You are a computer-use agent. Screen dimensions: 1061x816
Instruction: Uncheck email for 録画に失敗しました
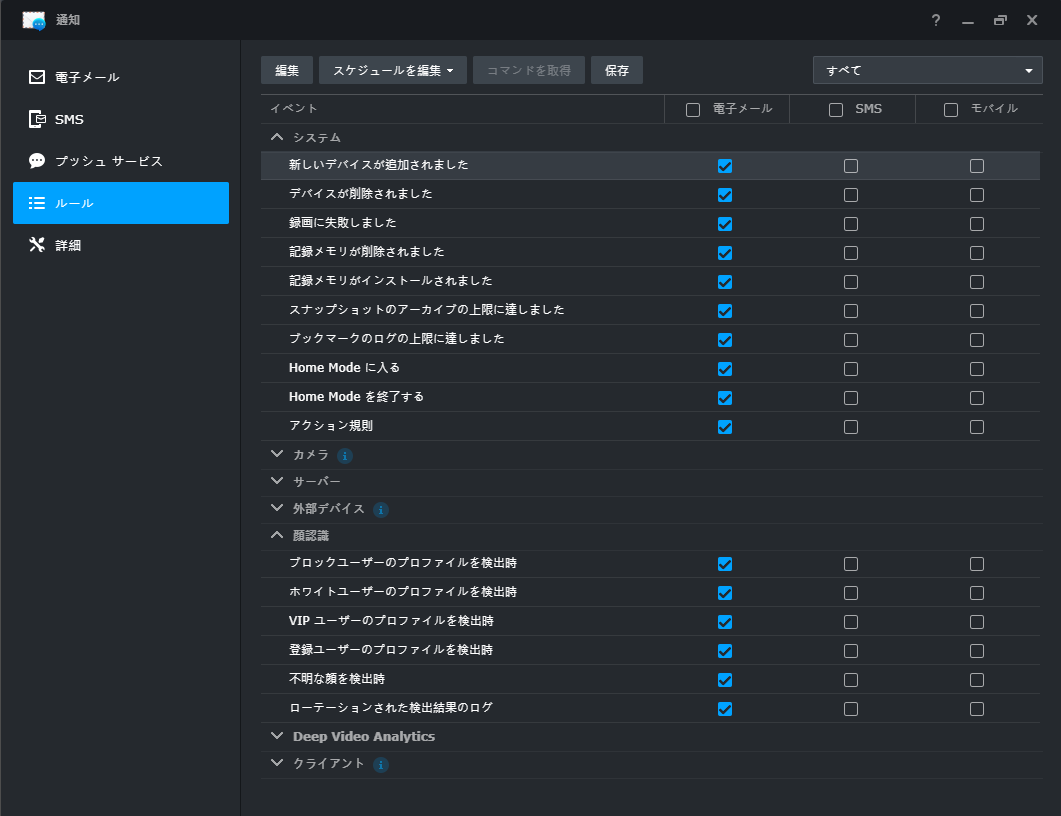(x=725, y=224)
